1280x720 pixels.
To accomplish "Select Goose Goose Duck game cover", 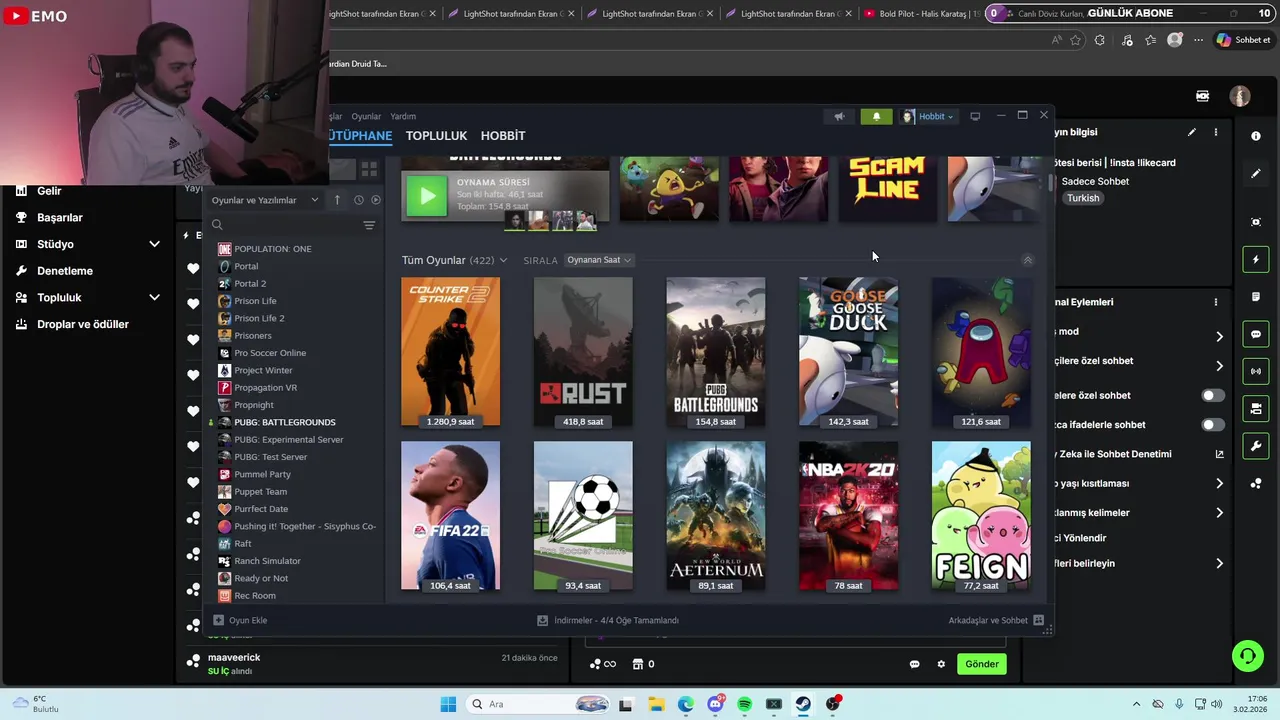I will pos(848,352).
